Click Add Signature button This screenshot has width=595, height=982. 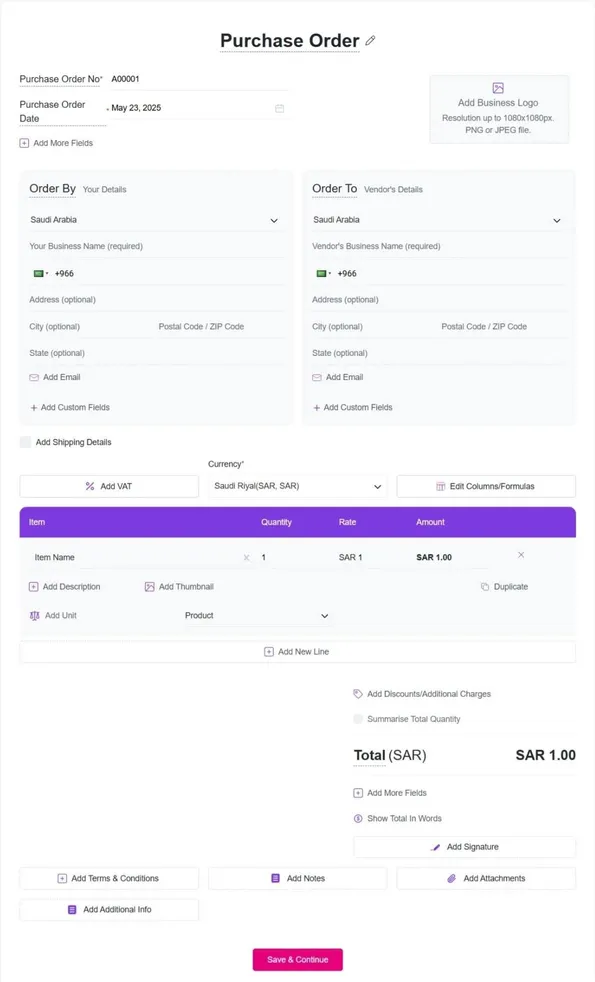[464, 847]
